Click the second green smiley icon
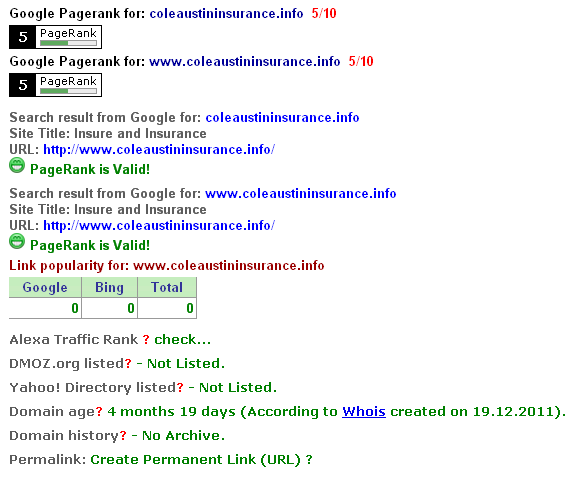Viewport: 573px width, 479px height. (17, 242)
